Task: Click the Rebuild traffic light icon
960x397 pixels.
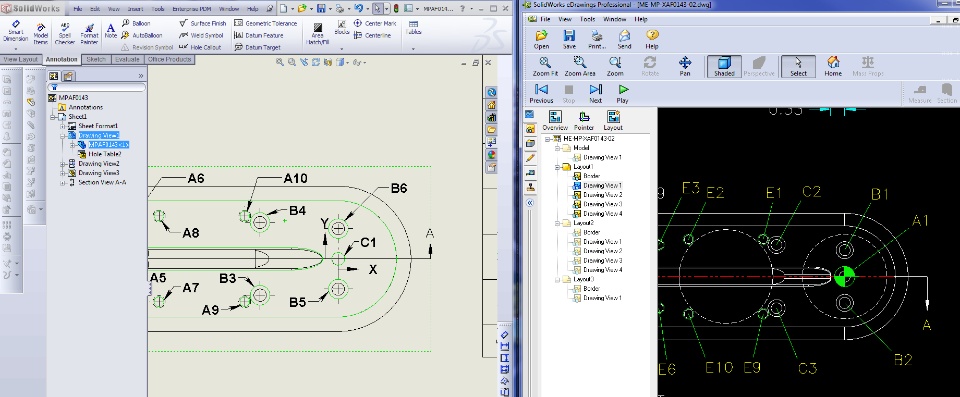Action: point(396,9)
